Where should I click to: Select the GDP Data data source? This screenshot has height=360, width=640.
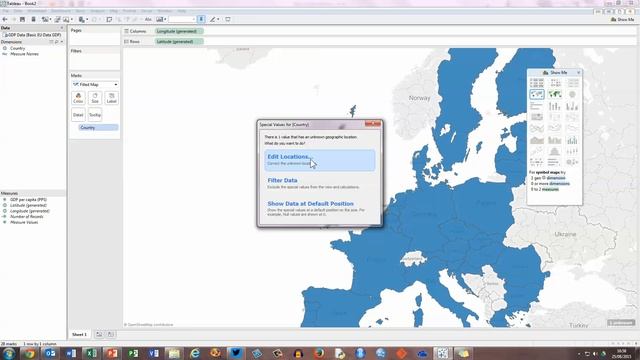click(33, 35)
